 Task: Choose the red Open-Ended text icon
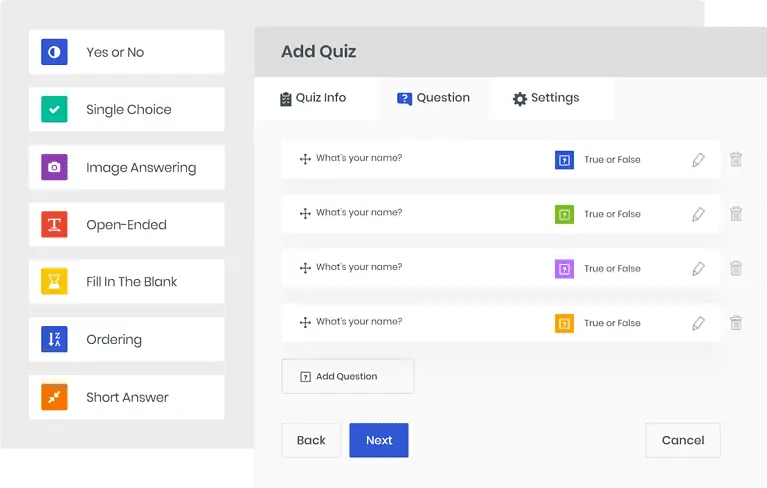click(54, 224)
